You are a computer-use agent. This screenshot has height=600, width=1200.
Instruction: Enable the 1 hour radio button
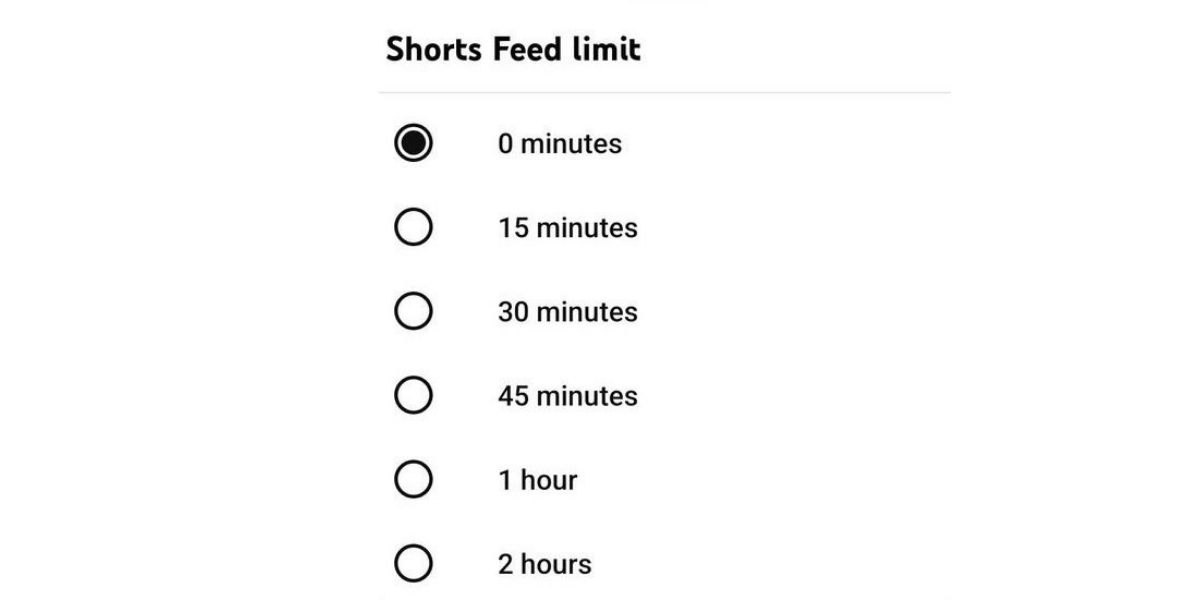[x=413, y=480]
